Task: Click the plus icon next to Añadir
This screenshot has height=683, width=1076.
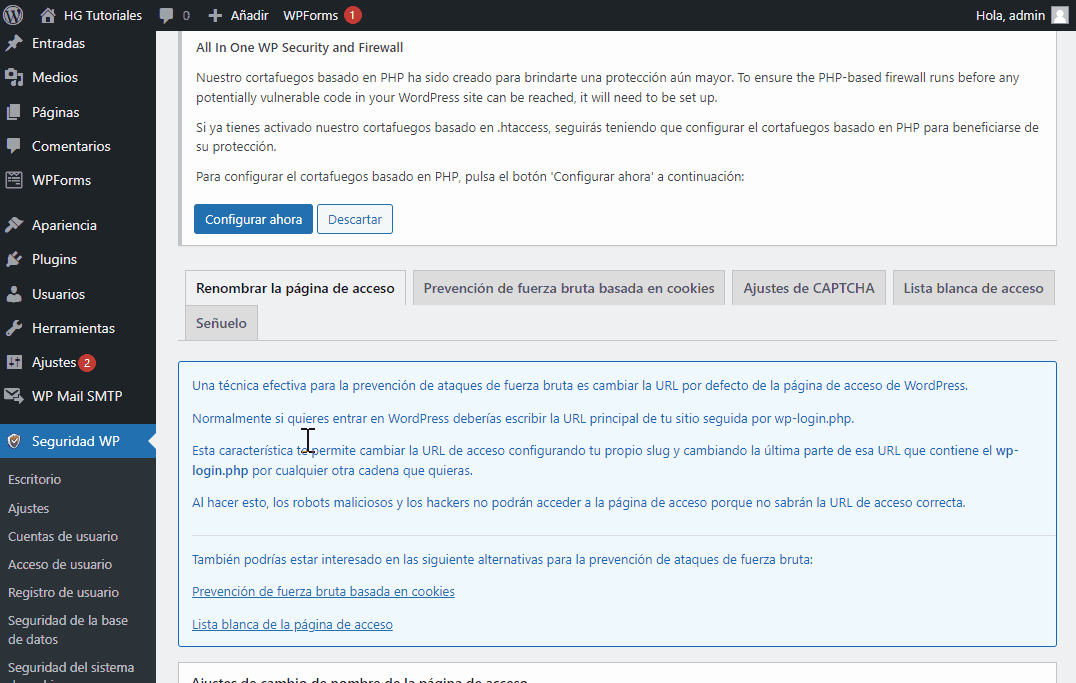Action: click(x=215, y=15)
